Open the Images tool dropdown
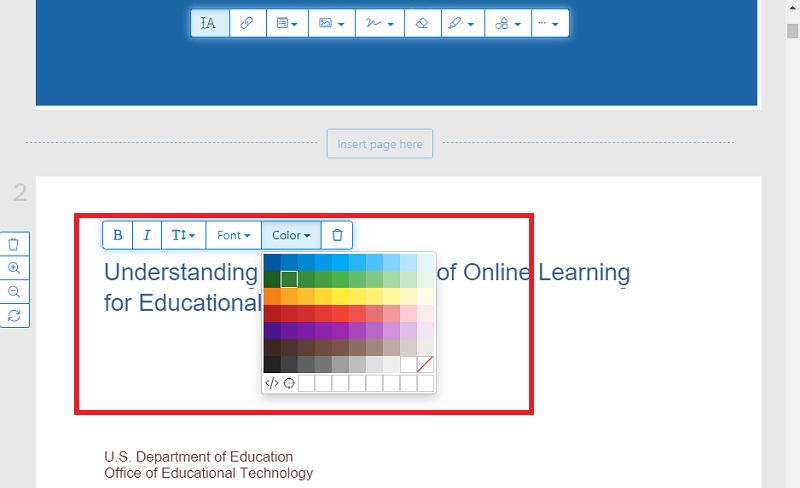The height and width of the screenshot is (488, 800). pos(332,23)
